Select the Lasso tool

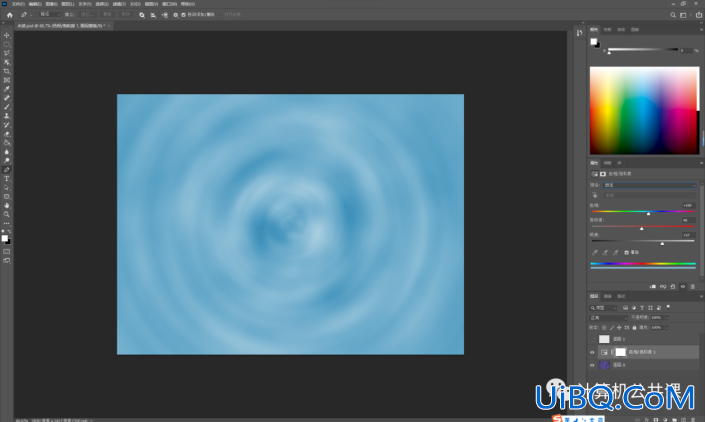tap(7, 53)
